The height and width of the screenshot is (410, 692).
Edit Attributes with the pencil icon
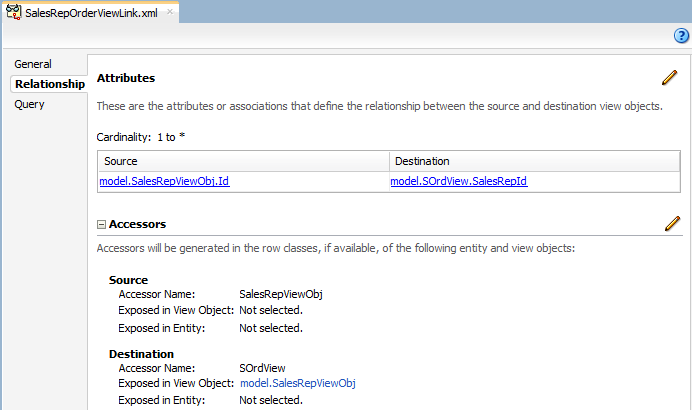670,78
